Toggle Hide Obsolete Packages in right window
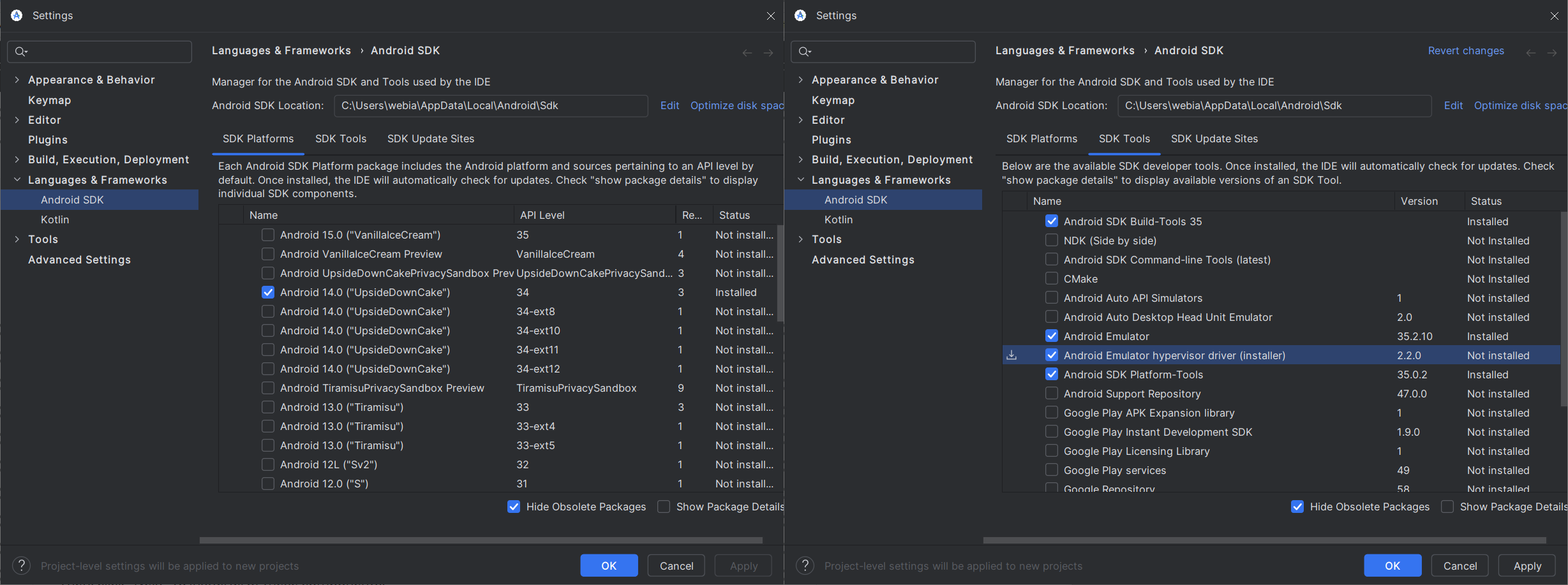Image resolution: width=1568 pixels, height=585 pixels. point(1297,507)
